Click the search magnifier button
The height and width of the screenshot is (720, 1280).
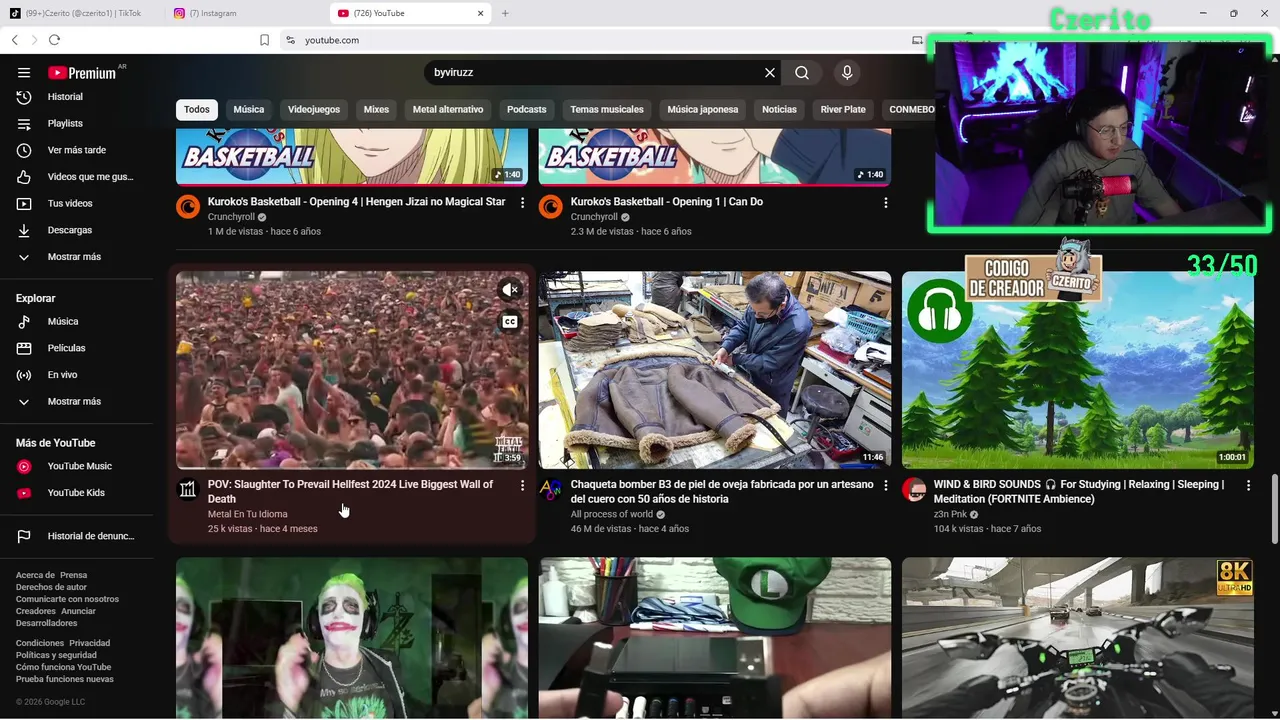[x=802, y=73]
